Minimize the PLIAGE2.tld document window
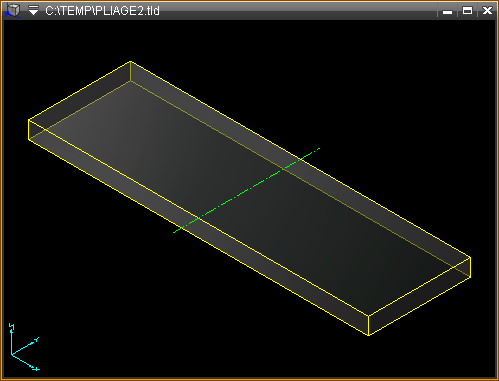 point(447,11)
